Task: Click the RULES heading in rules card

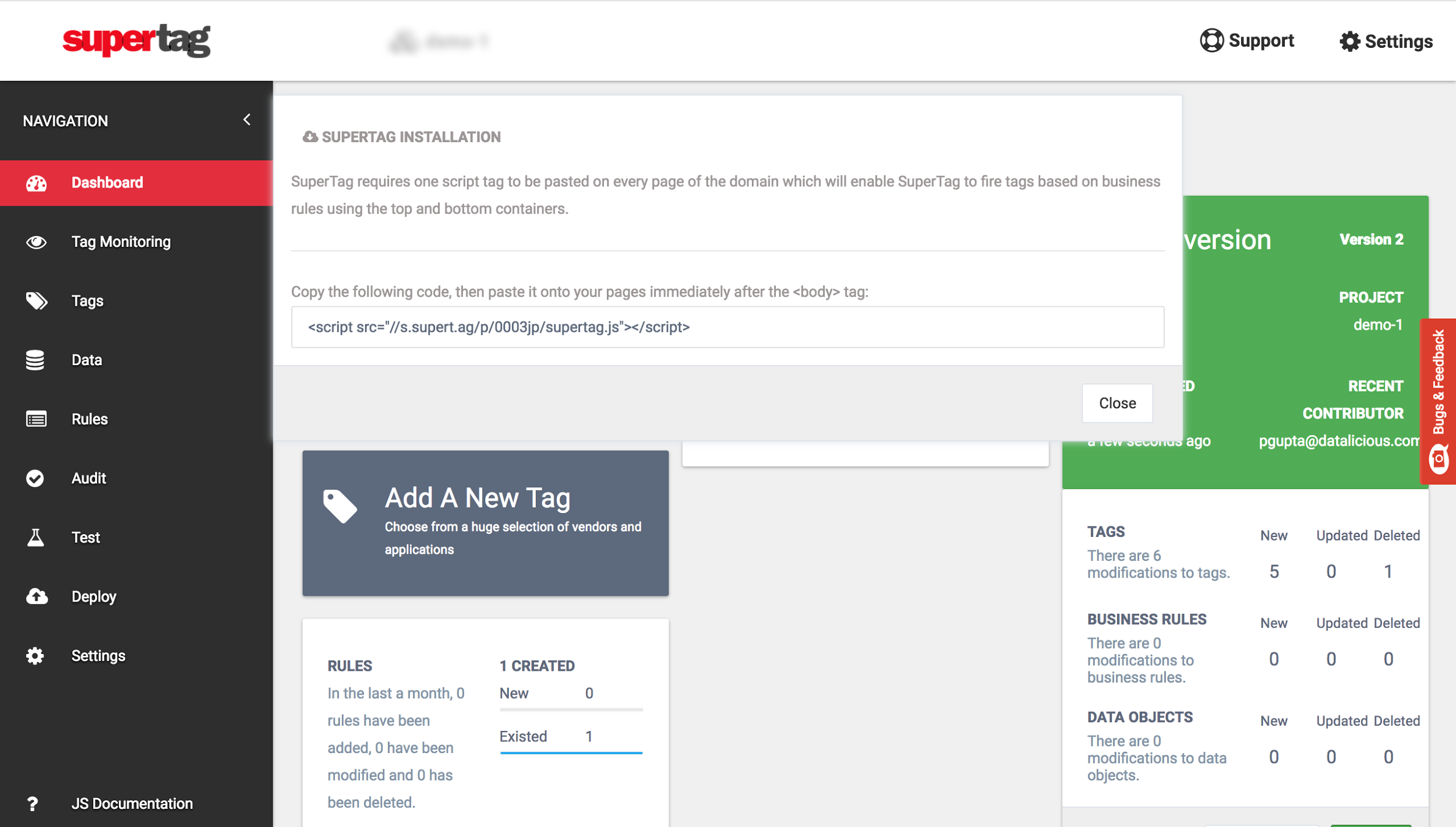Action: click(349, 666)
